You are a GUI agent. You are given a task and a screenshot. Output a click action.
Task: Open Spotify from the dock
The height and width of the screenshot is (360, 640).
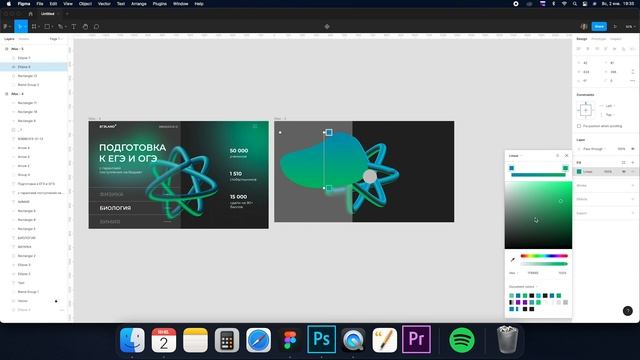(462, 340)
